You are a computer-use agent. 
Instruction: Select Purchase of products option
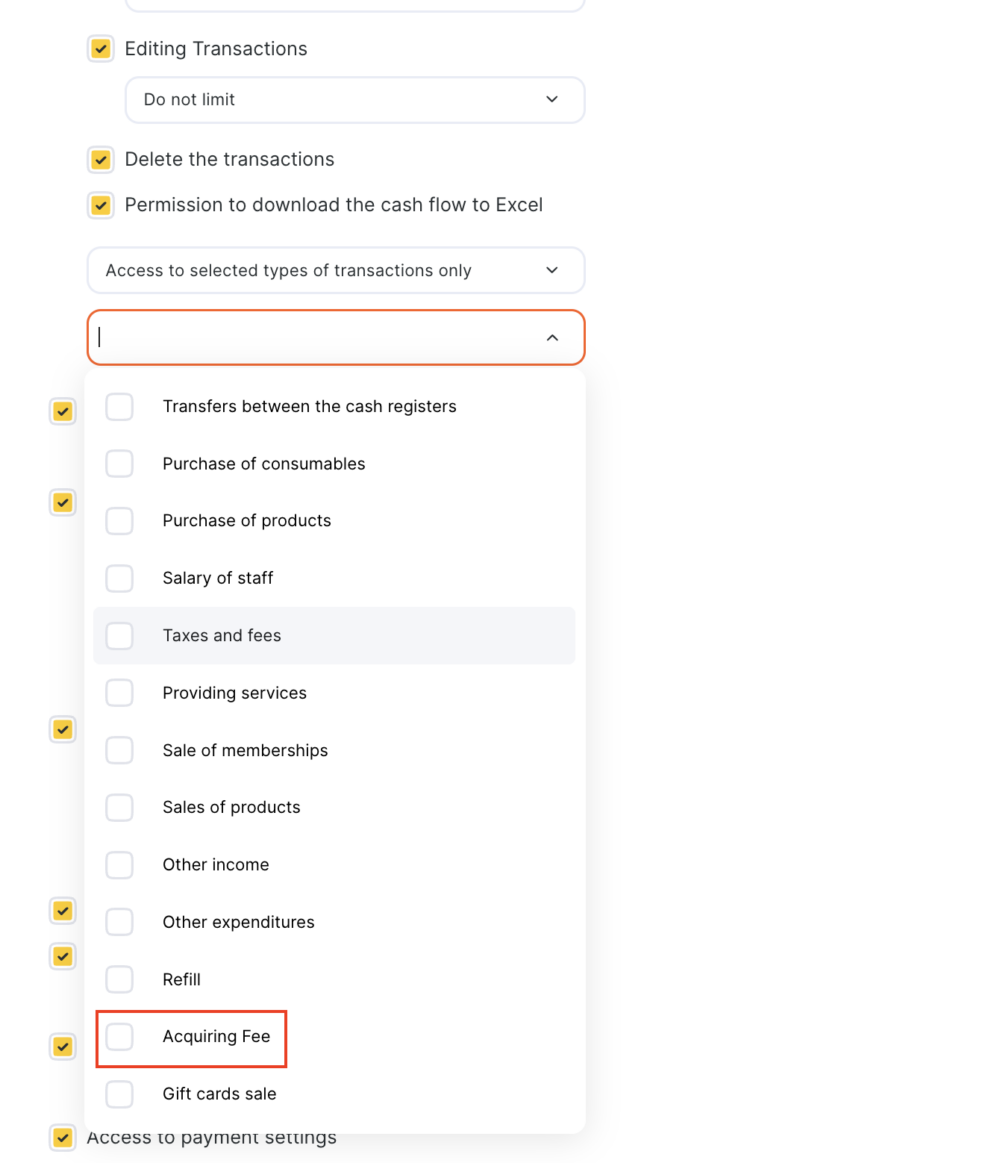coord(334,521)
